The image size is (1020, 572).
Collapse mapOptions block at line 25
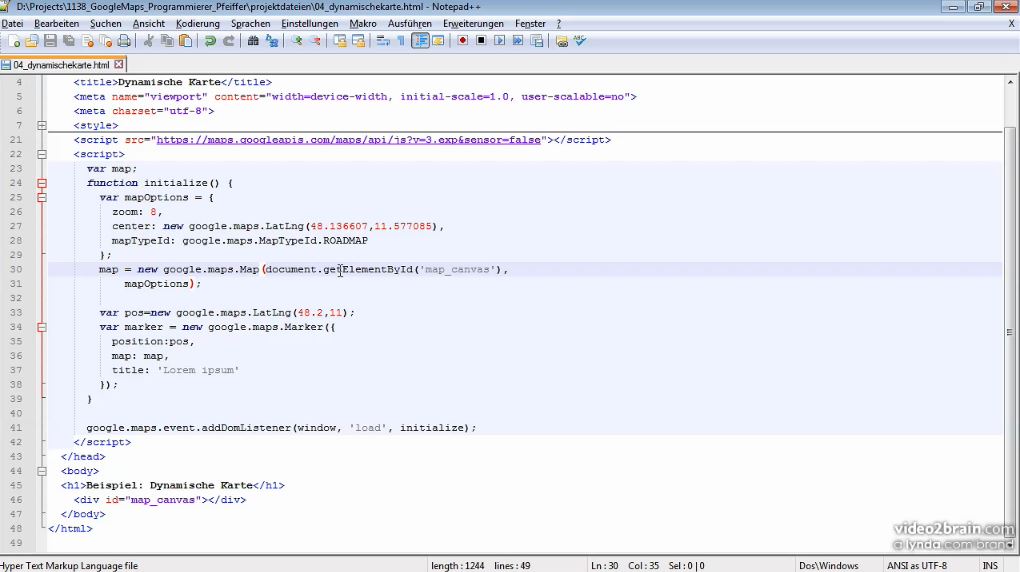(x=42, y=197)
